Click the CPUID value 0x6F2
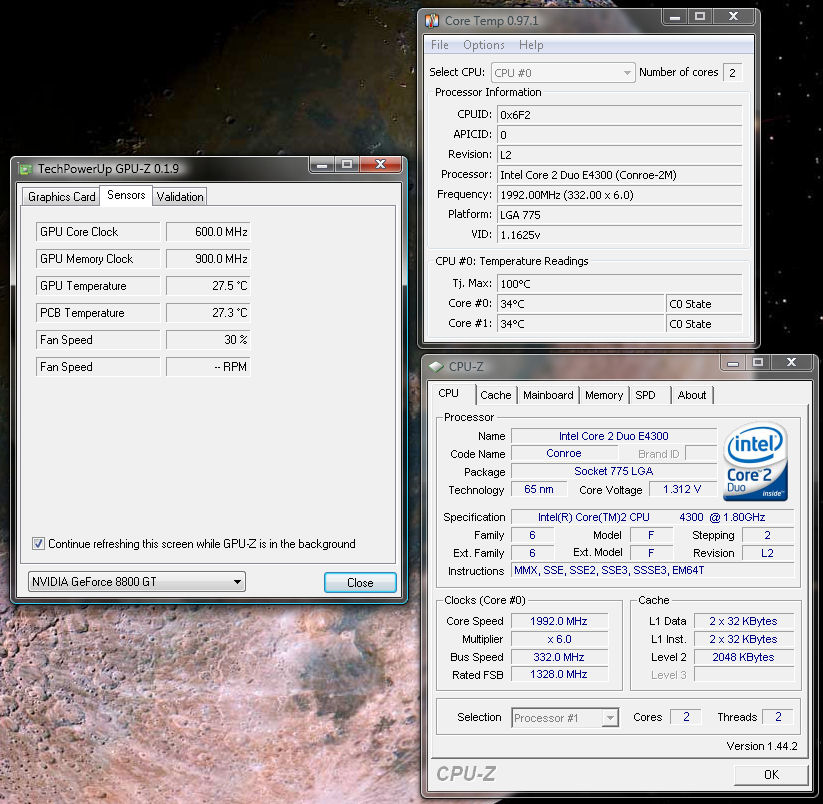 (619, 115)
